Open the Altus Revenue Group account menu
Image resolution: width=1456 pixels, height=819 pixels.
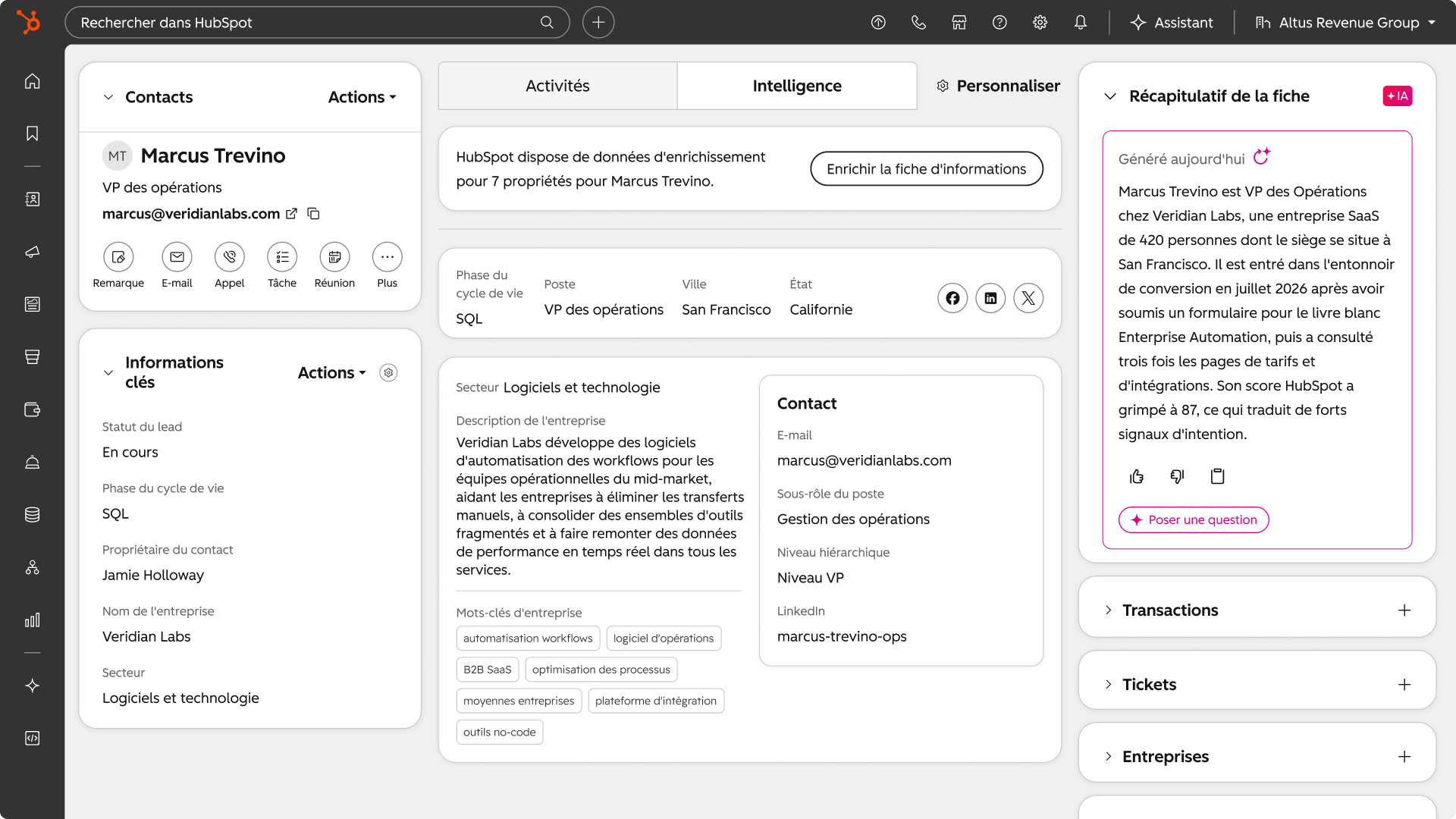tap(1345, 22)
